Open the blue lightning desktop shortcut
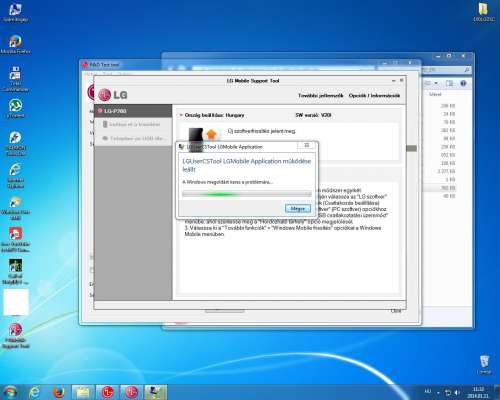Viewport: 500px width, 400px height. [x=15, y=143]
